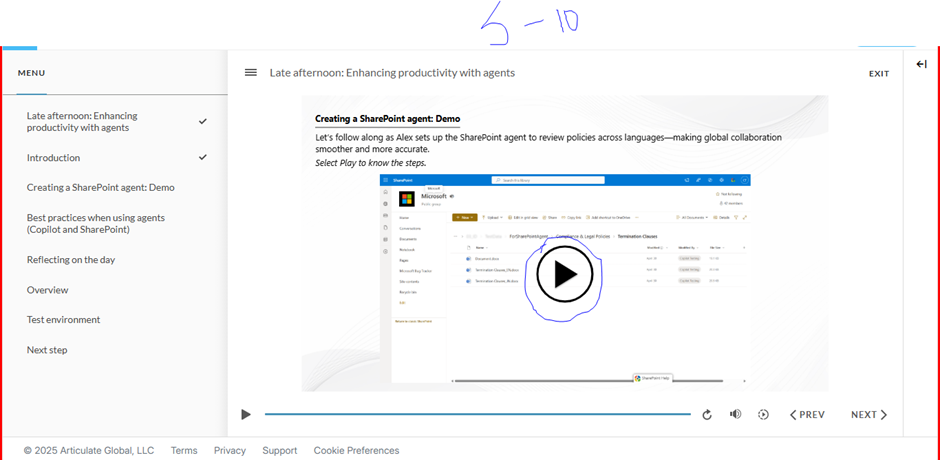Open Cookie Preferences in footer
Image resolution: width=940 pixels, height=460 pixels.
point(356,450)
